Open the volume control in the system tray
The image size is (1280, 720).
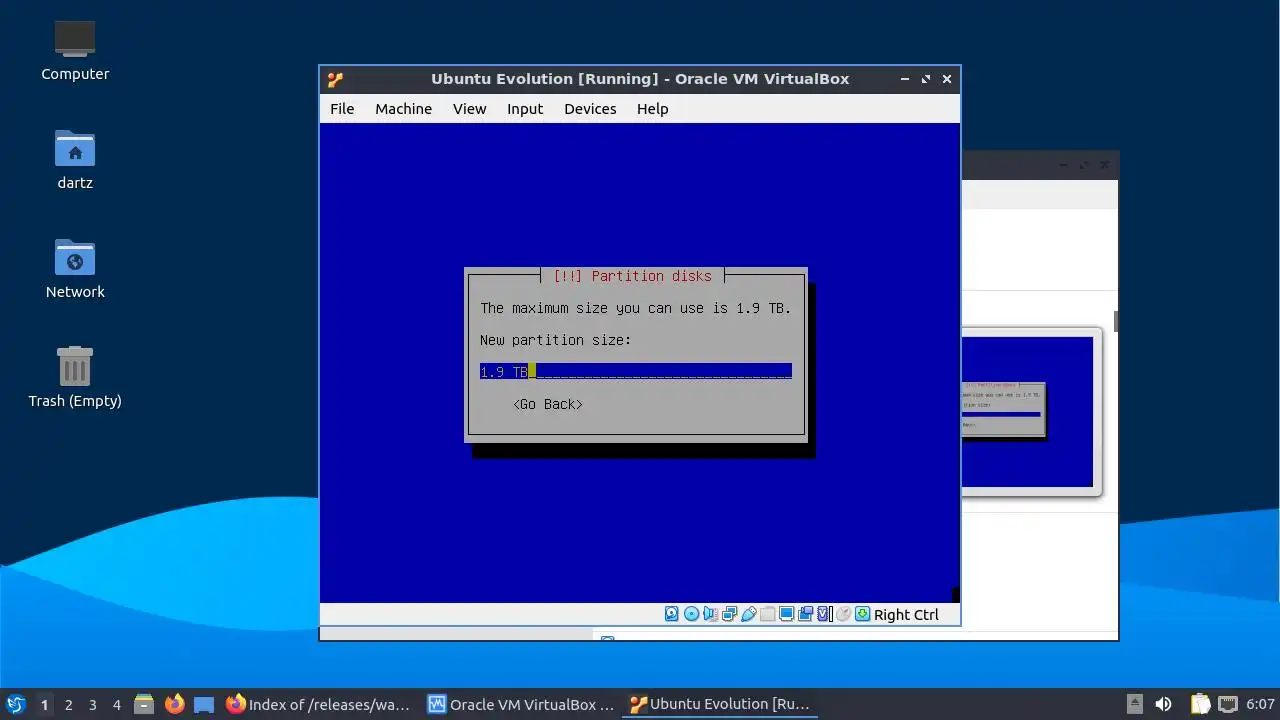(1163, 704)
